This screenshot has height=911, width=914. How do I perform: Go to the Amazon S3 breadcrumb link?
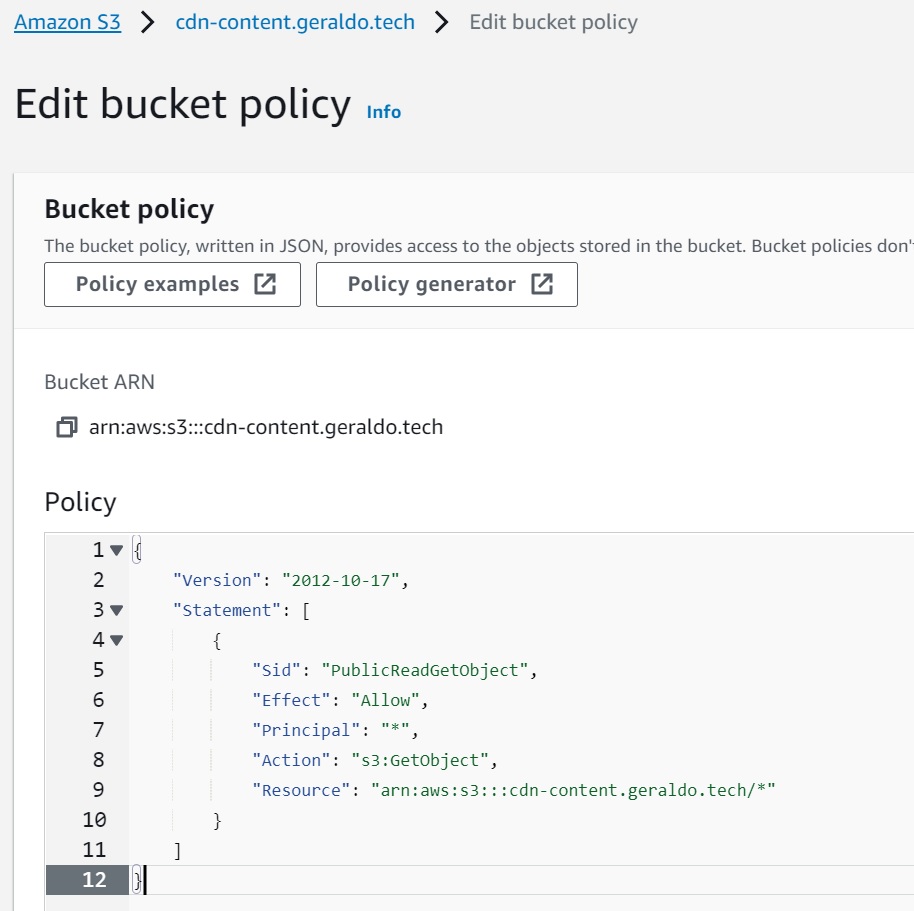[68, 22]
